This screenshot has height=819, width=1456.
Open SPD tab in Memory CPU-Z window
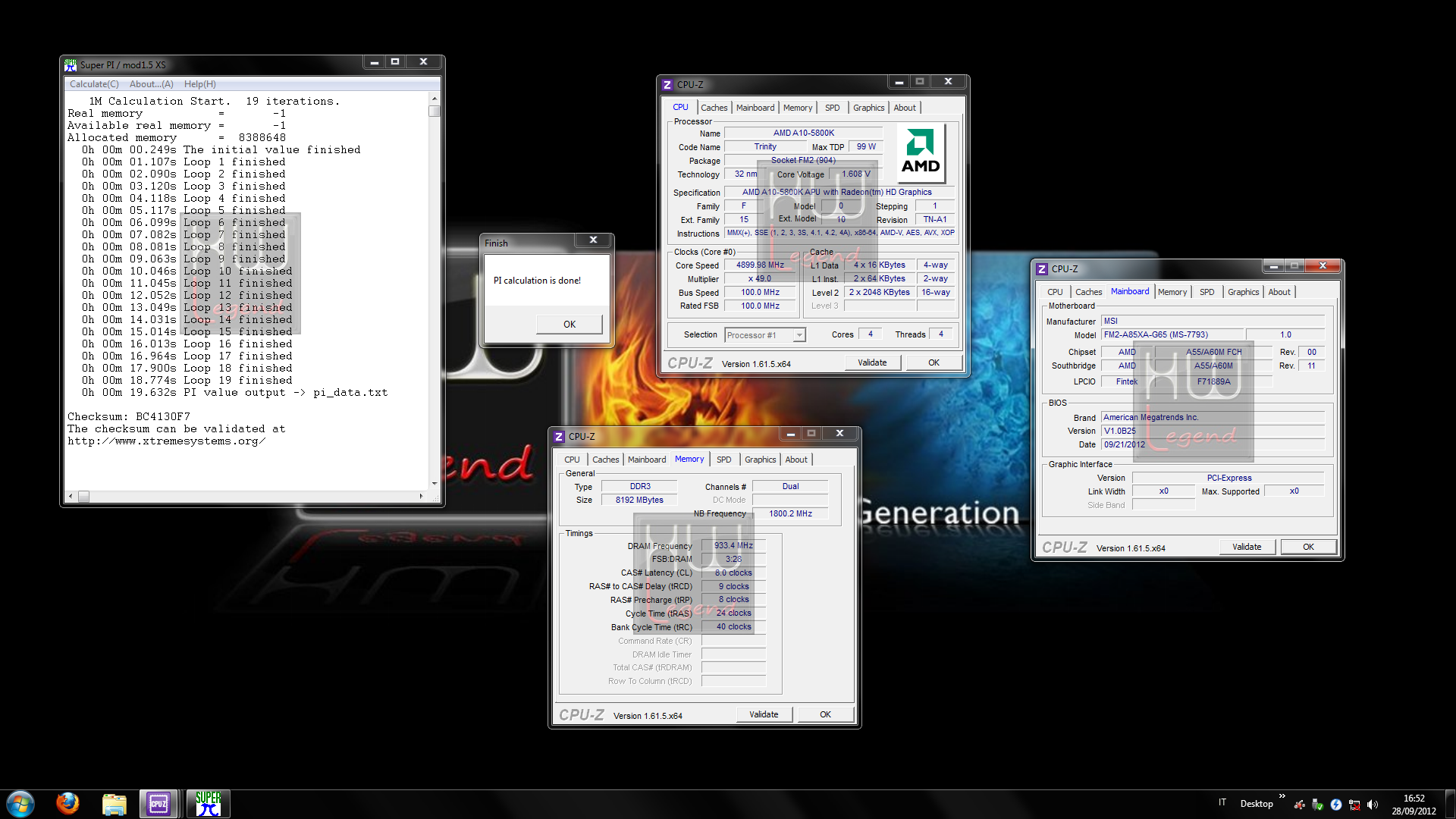click(723, 460)
